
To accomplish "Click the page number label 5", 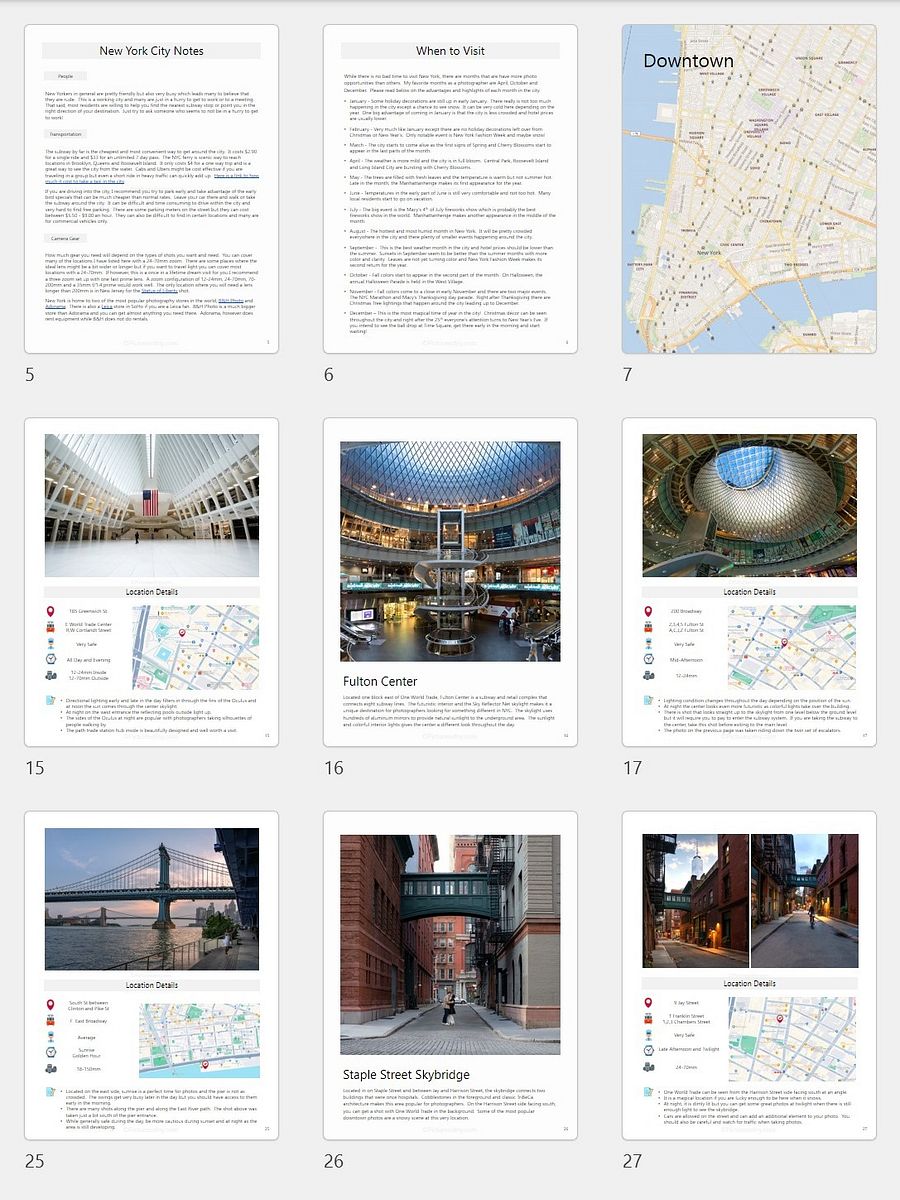I will click(29, 375).
